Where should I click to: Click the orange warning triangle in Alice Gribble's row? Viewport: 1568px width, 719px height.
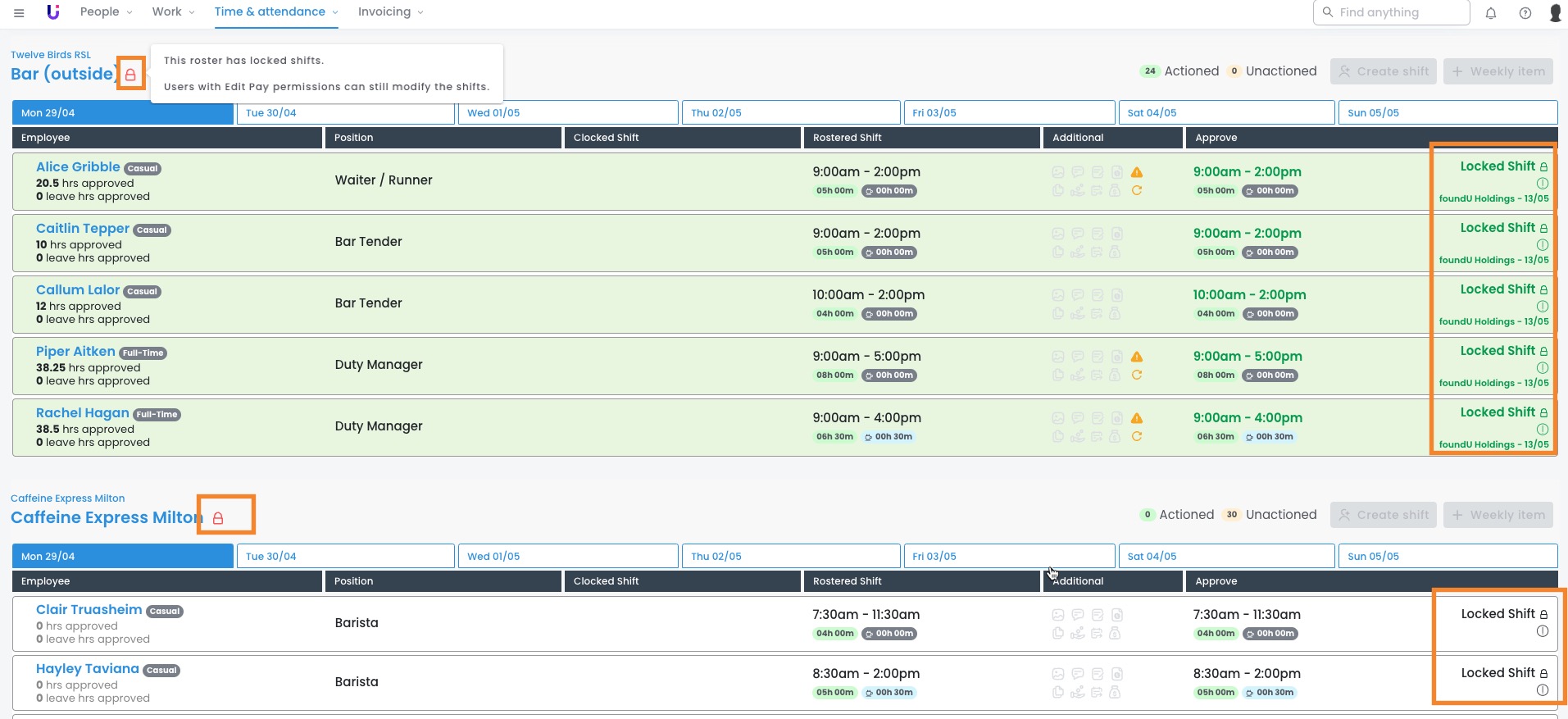click(1137, 172)
